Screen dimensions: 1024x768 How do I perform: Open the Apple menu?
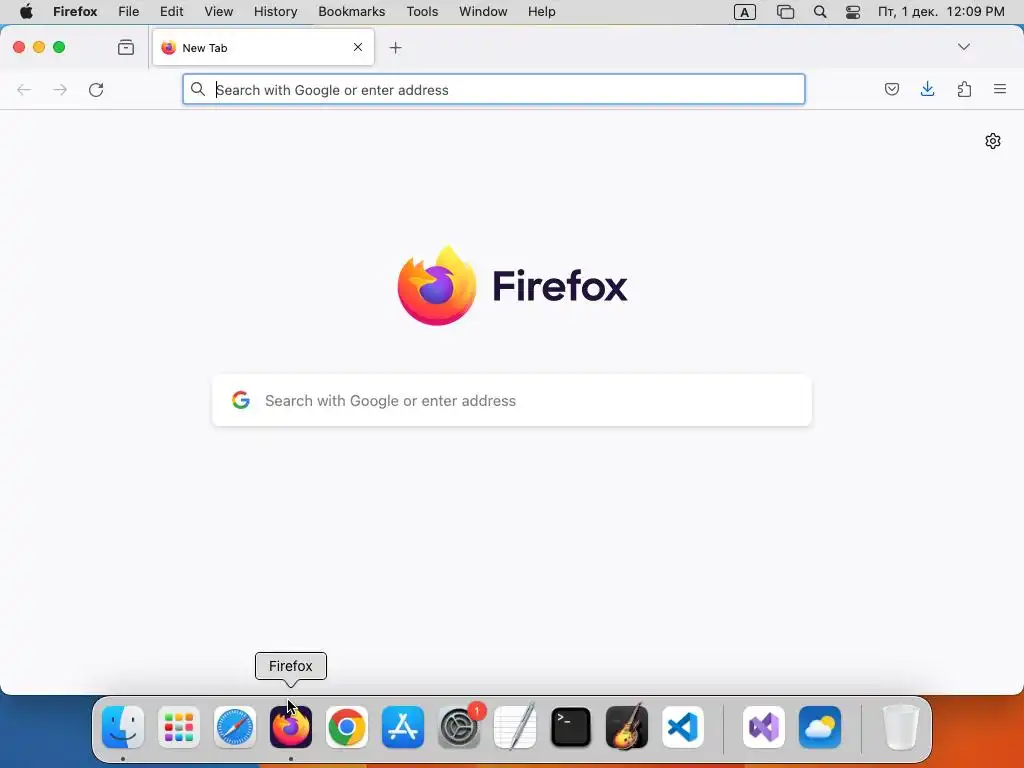click(x=26, y=12)
